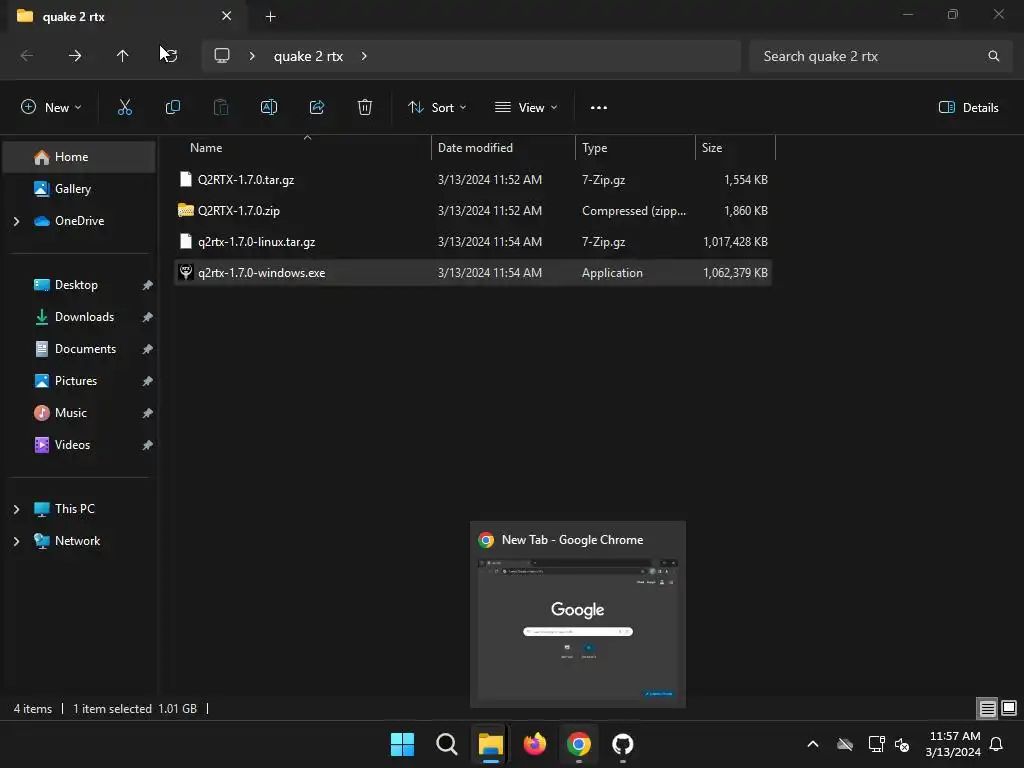Click the search magnifier in search box

[993, 56]
